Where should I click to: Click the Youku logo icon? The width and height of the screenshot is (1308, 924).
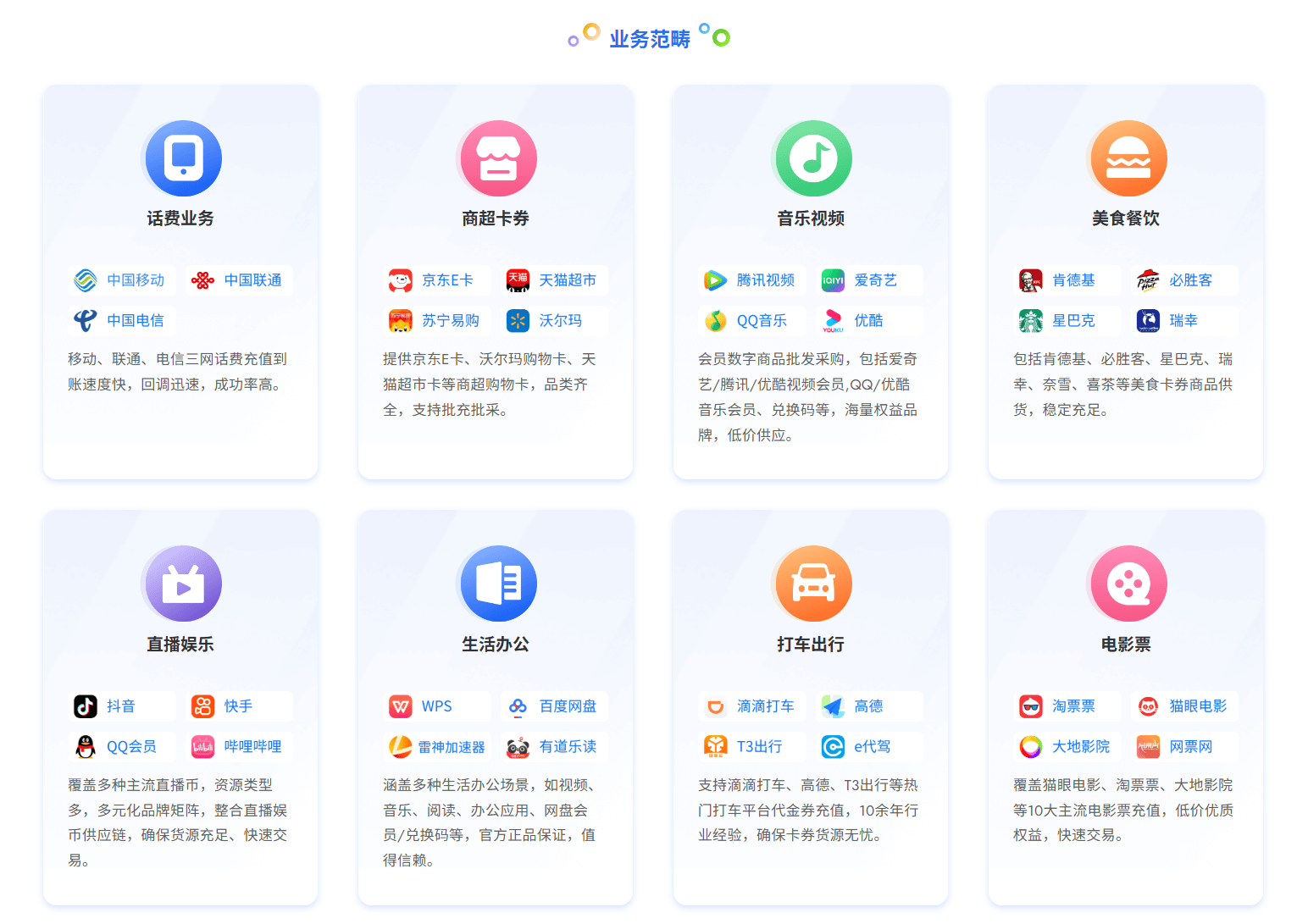point(833,321)
